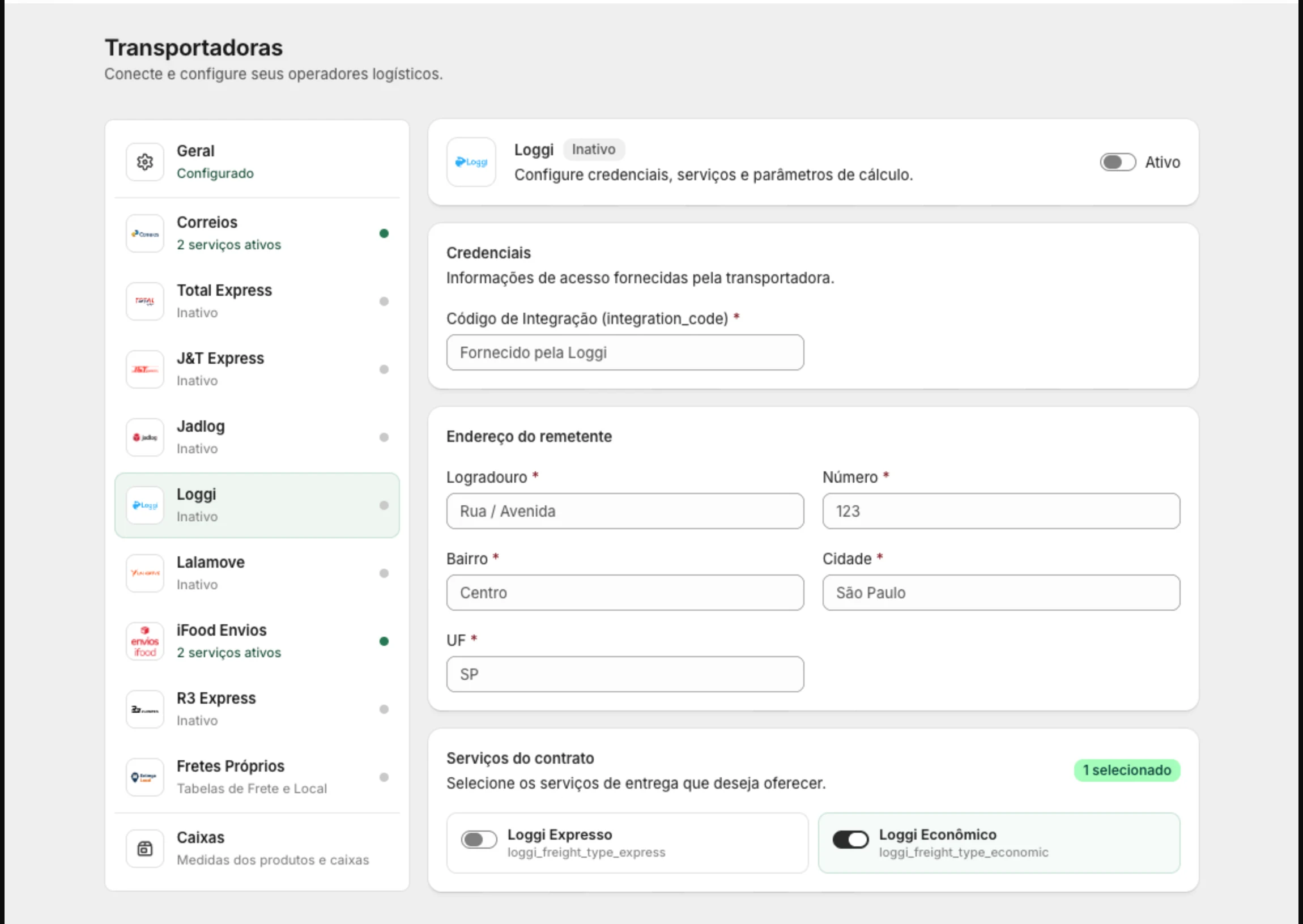Click Lalamove gray status dot
This screenshot has height=924, width=1303.
click(x=384, y=573)
